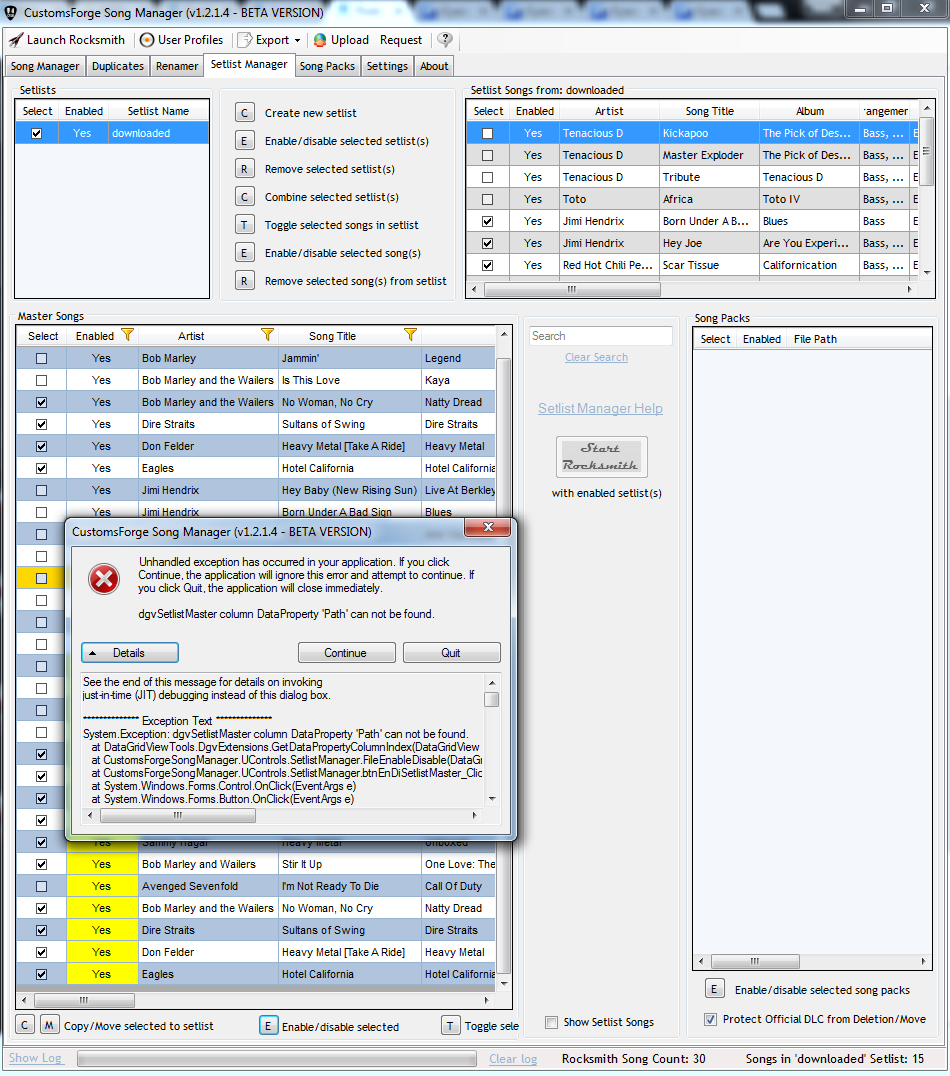950x1076 pixels.
Task: Click Enable/disable selected song(s) icon
Action: coord(244,253)
